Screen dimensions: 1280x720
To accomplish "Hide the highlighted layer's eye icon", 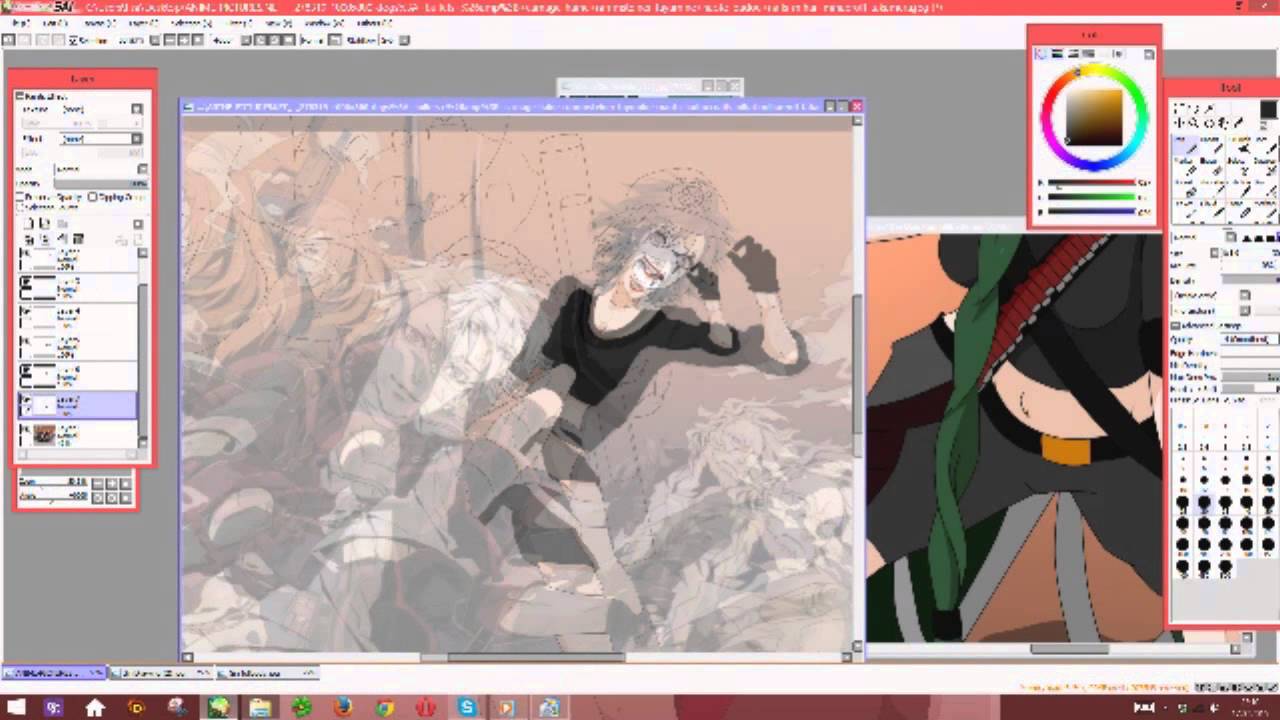I will 26,397.
